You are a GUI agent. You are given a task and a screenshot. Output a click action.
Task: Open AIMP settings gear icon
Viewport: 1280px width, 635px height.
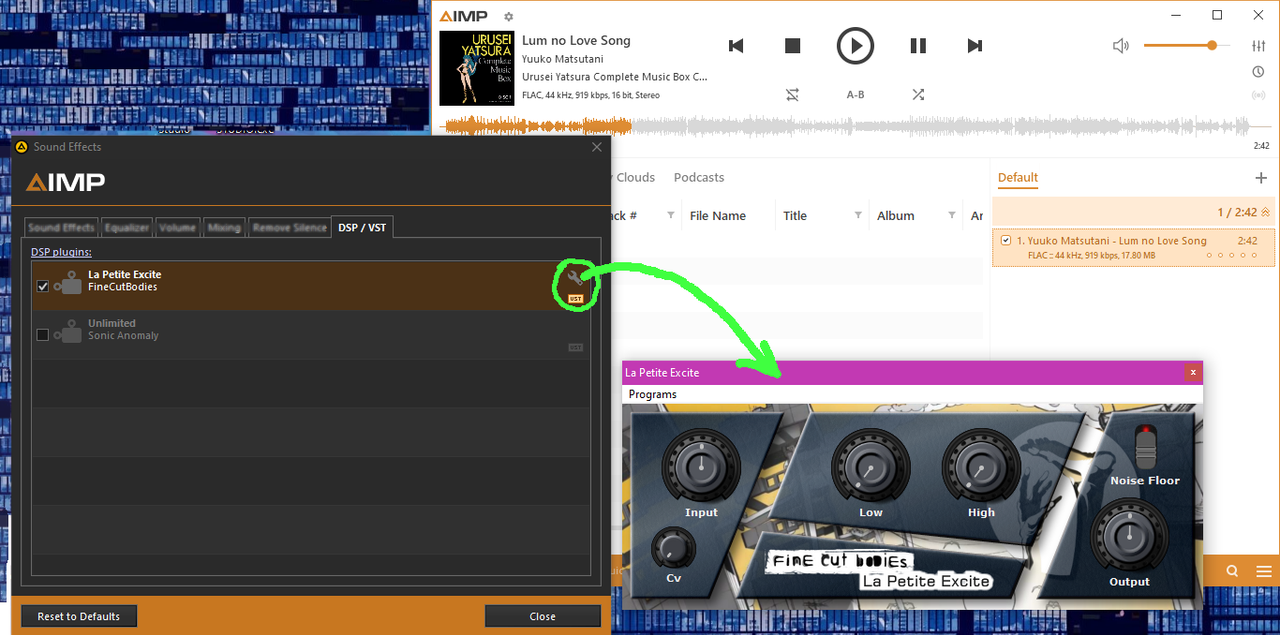pyautogui.click(x=509, y=17)
